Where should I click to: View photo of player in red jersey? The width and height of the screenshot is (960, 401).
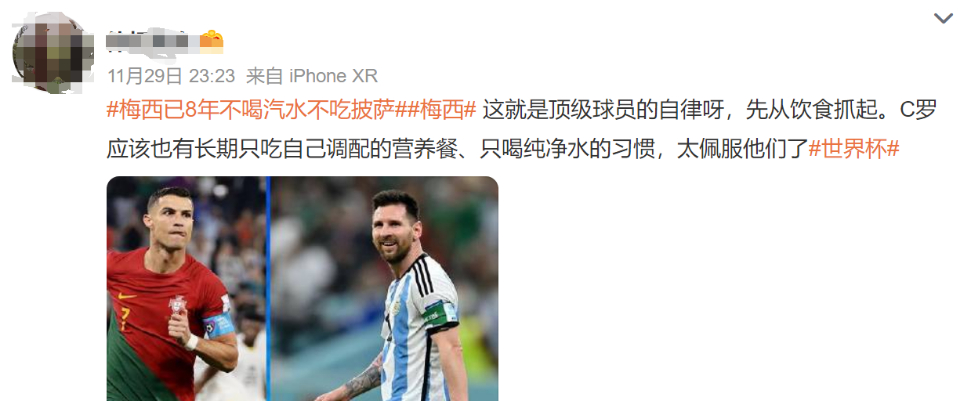click(186, 289)
